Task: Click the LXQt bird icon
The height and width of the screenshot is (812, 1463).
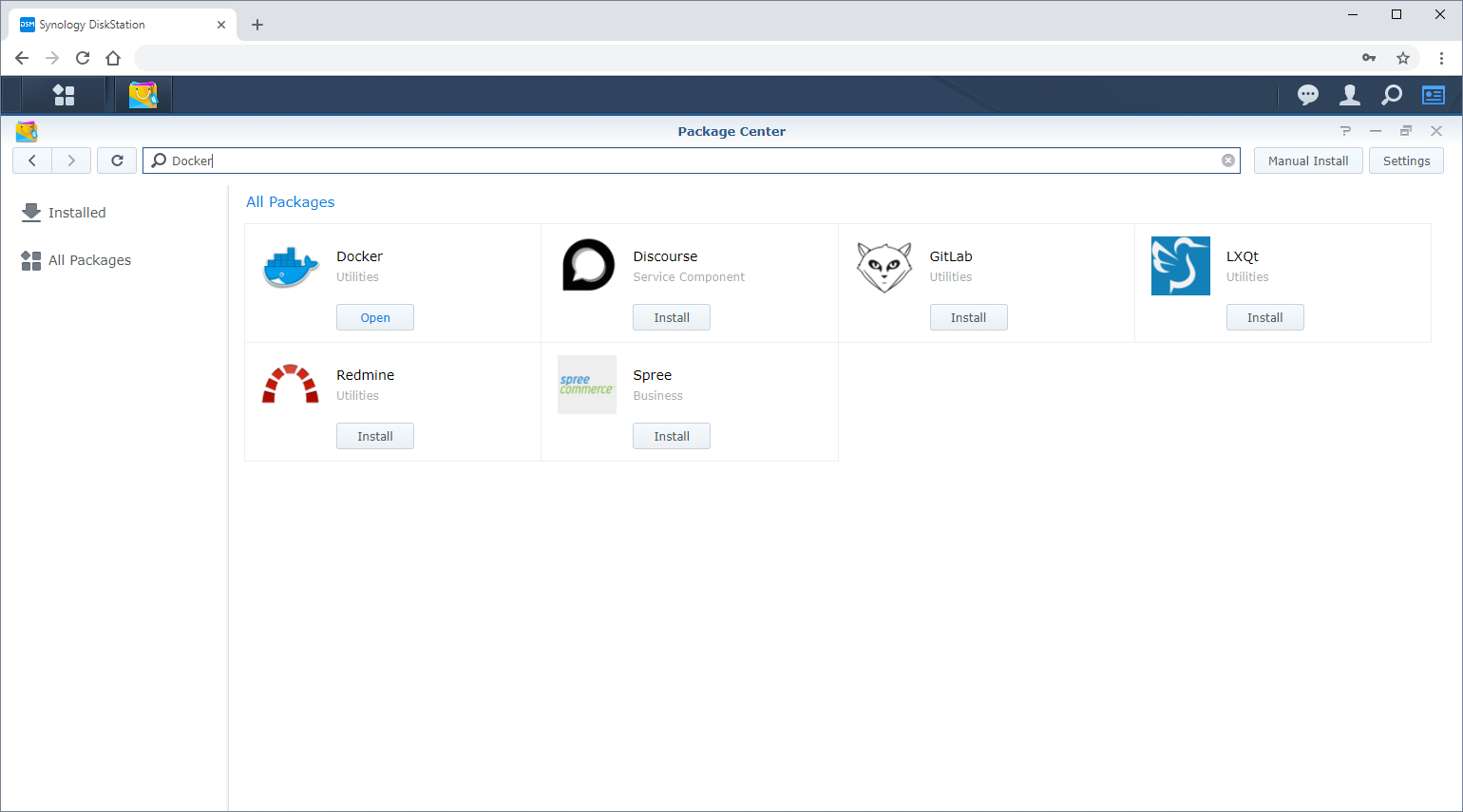Action: coord(1181,266)
